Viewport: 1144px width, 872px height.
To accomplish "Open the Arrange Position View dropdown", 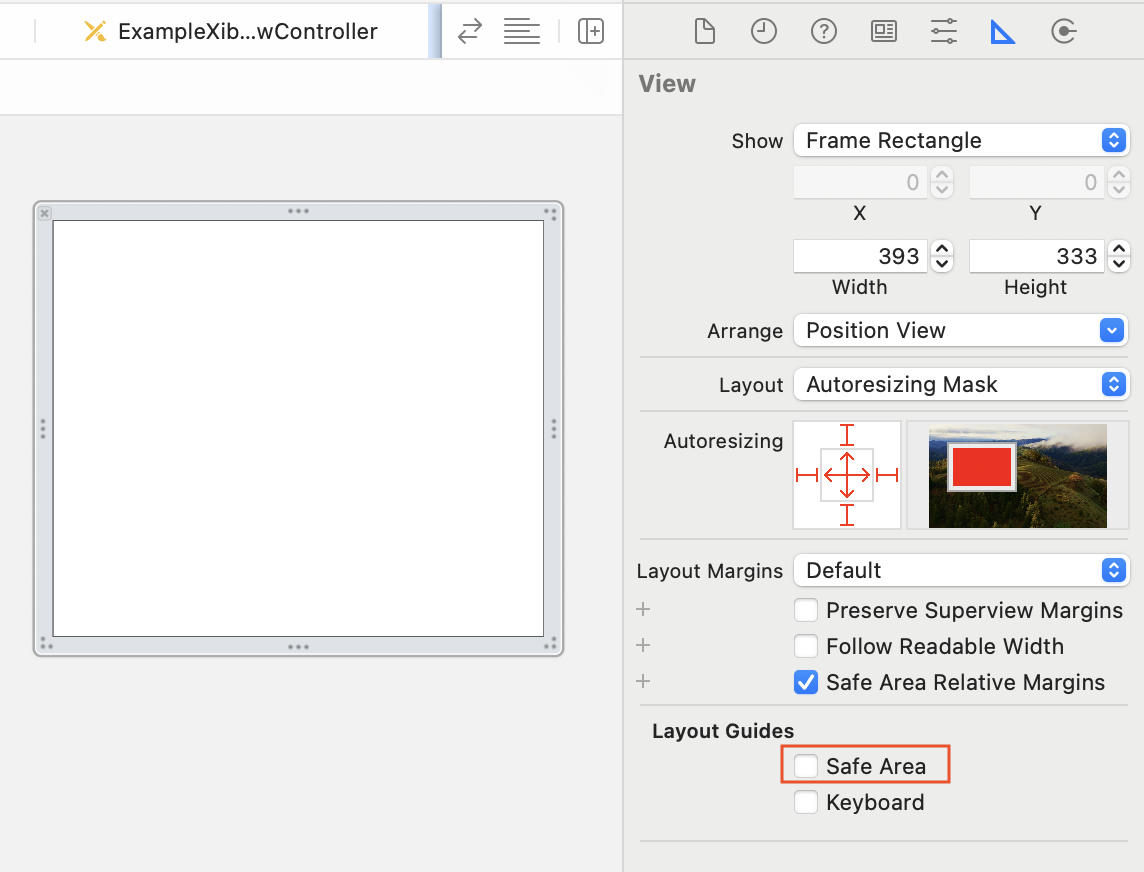I will [960, 330].
